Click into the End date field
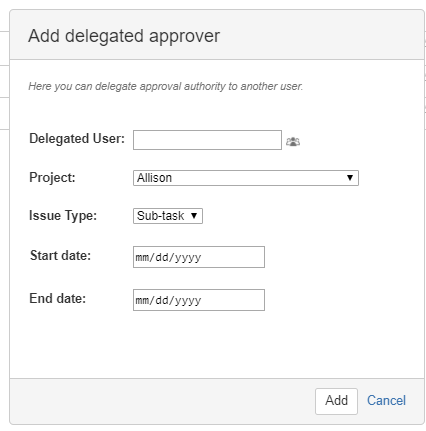This screenshot has width=426, height=431. [x=199, y=300]
